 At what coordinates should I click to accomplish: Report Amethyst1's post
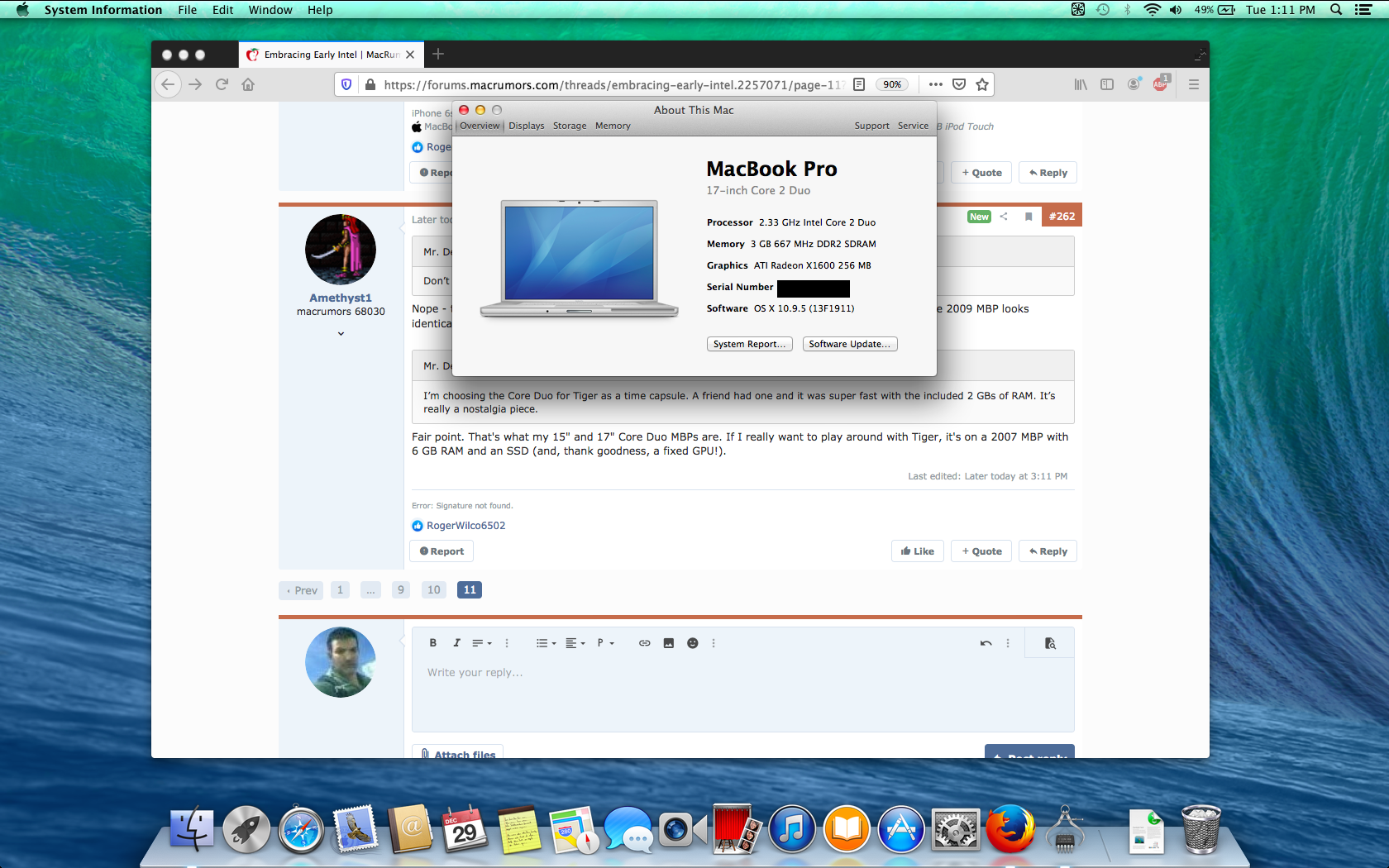(x=442, y=551)
